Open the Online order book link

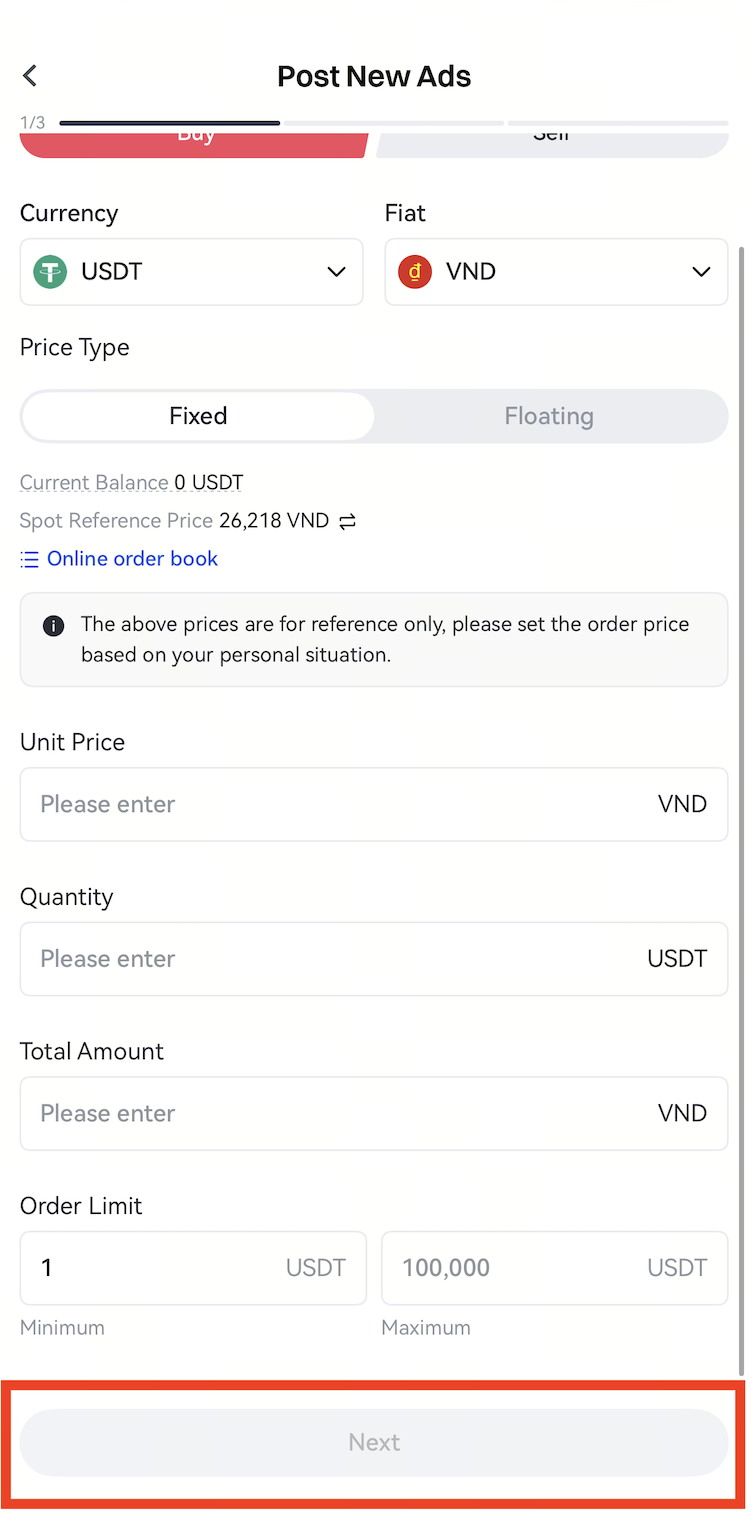132,559
